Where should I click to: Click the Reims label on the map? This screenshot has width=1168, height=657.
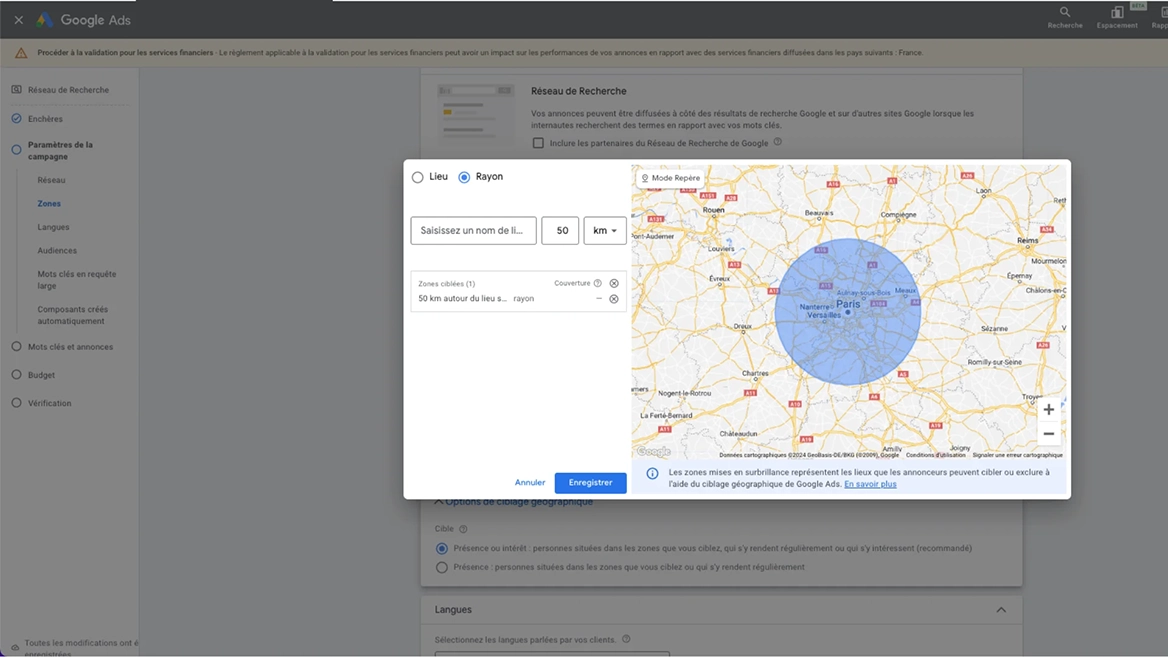(x=1027, y=241)
